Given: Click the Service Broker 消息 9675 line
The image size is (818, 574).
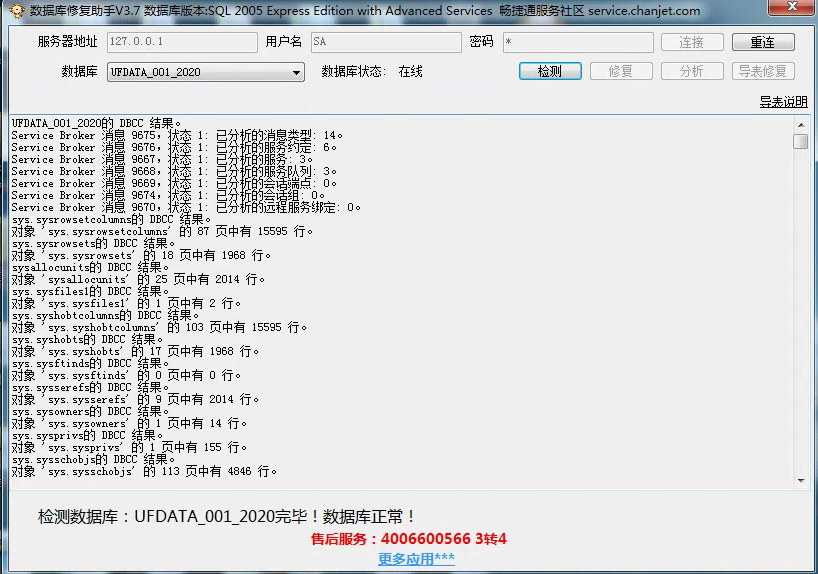Looking at the screenshot, I should [177, 135].
